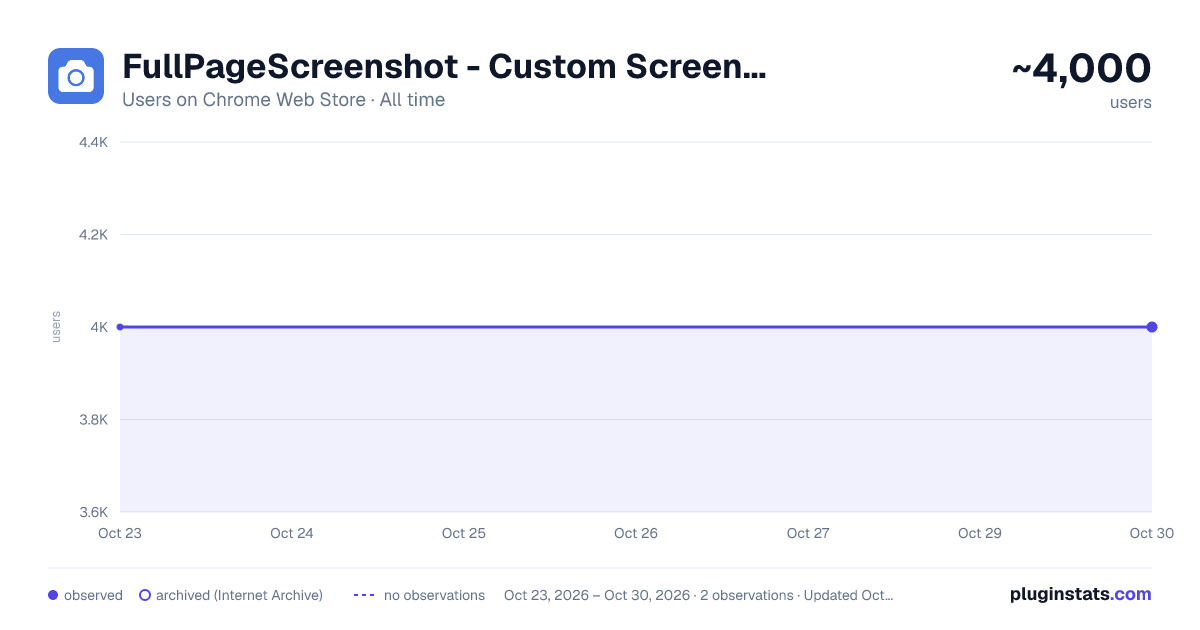
Task: Click the blue camera extension icon
Action: click(76, 76)
